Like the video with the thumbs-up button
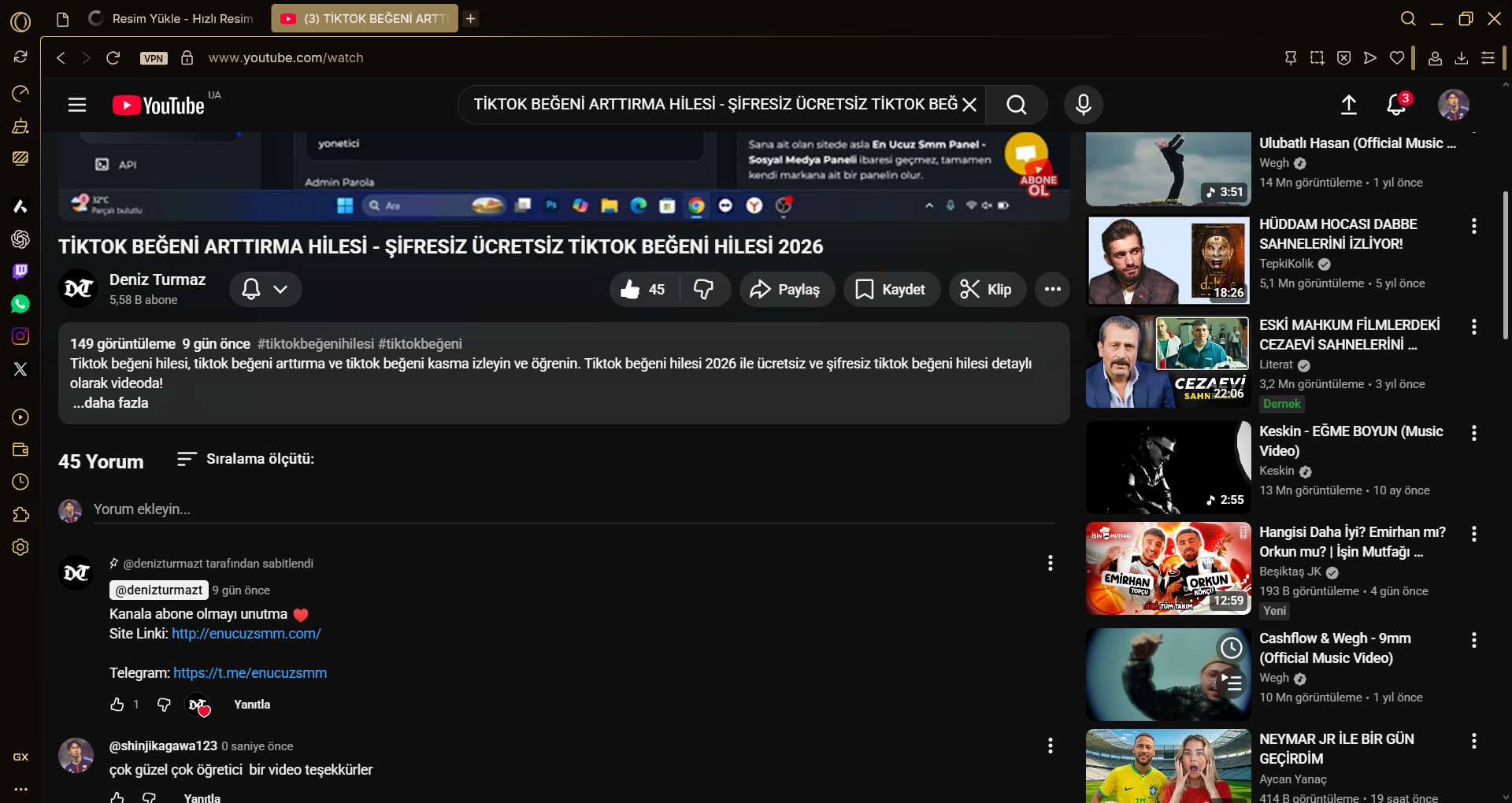 645,290
